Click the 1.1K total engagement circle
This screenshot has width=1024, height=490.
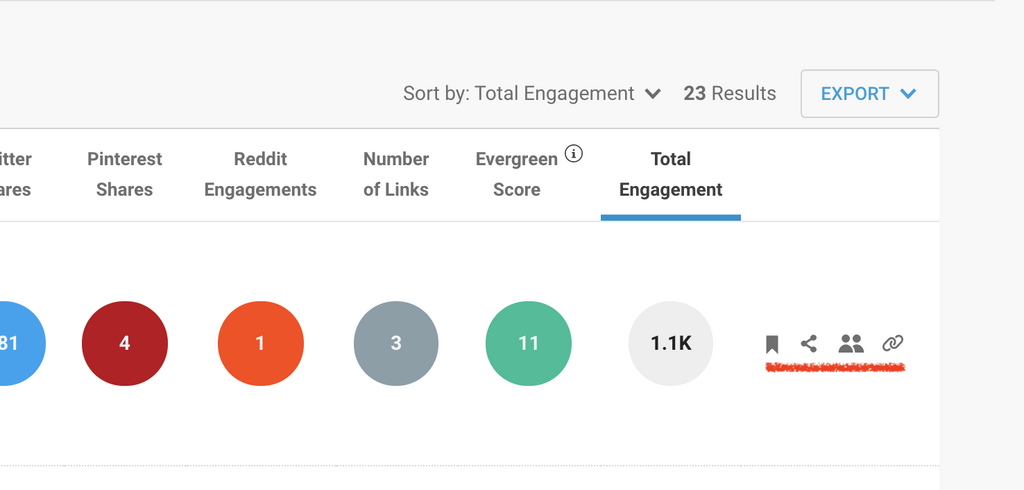670,343
